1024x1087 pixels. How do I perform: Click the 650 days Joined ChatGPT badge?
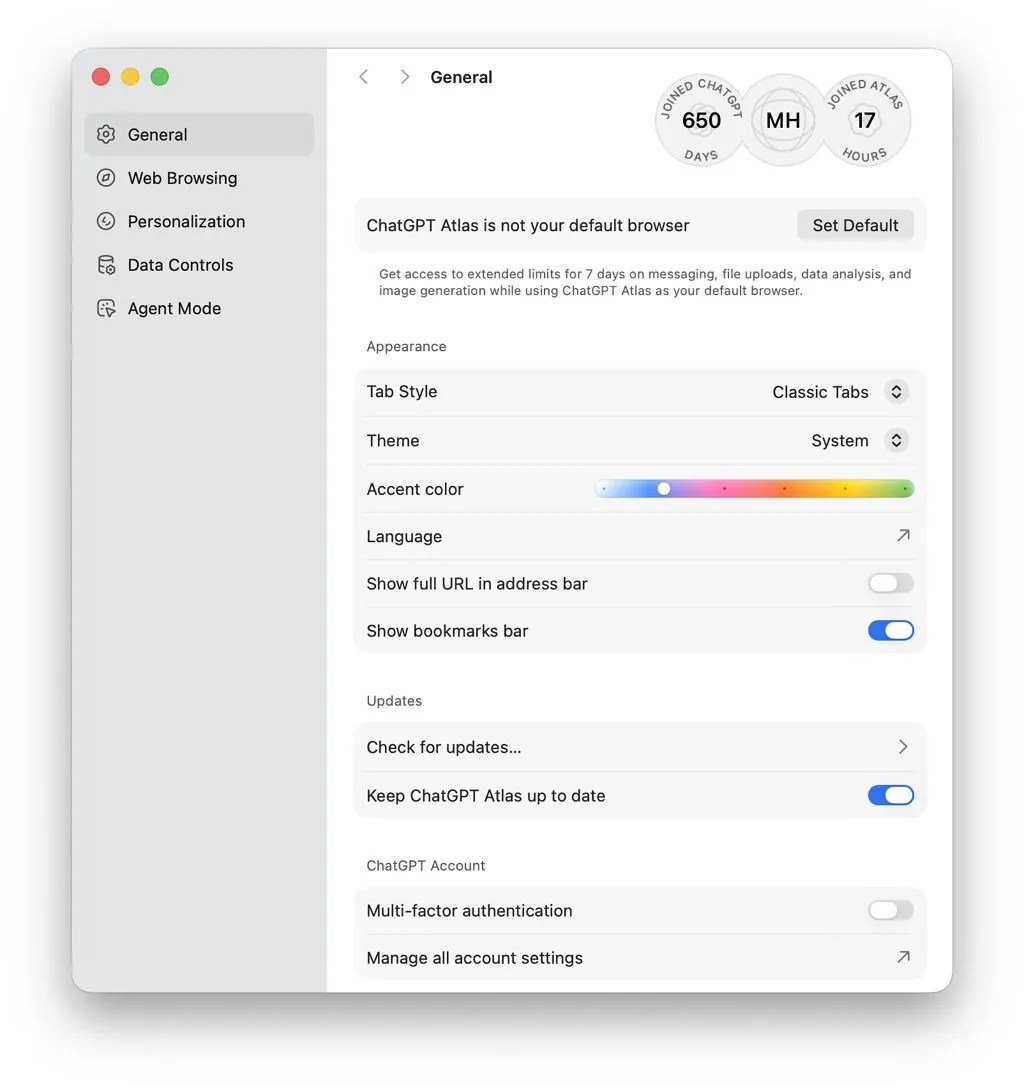[701, 119]
